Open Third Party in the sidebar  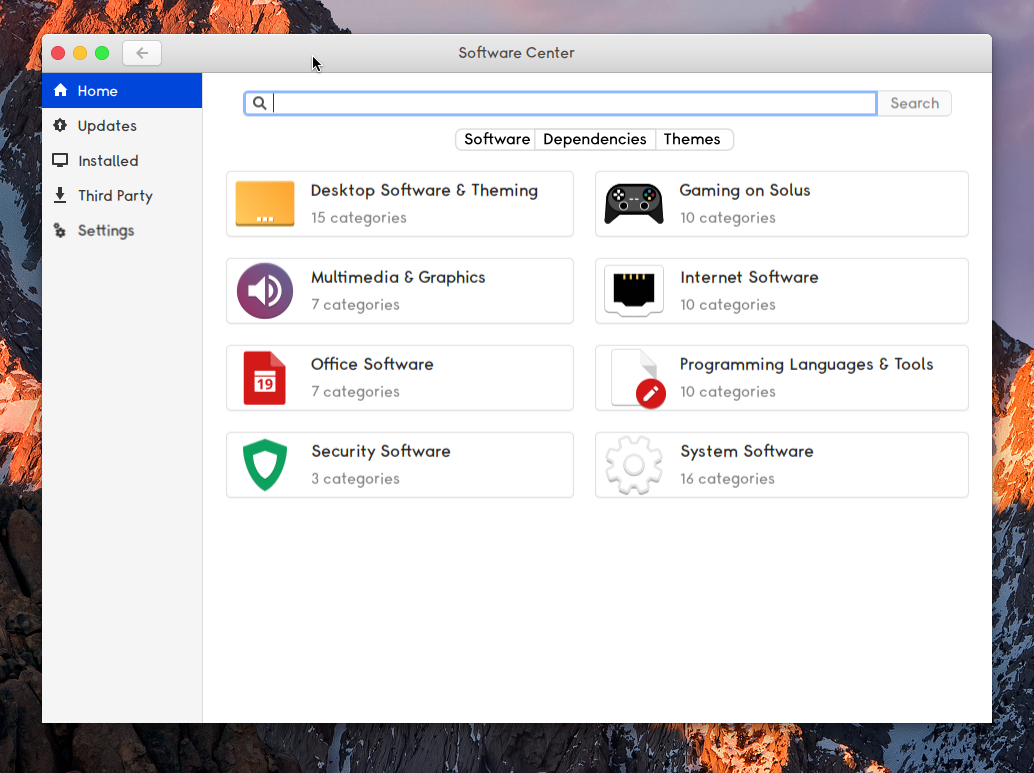[x=115, y=196]
